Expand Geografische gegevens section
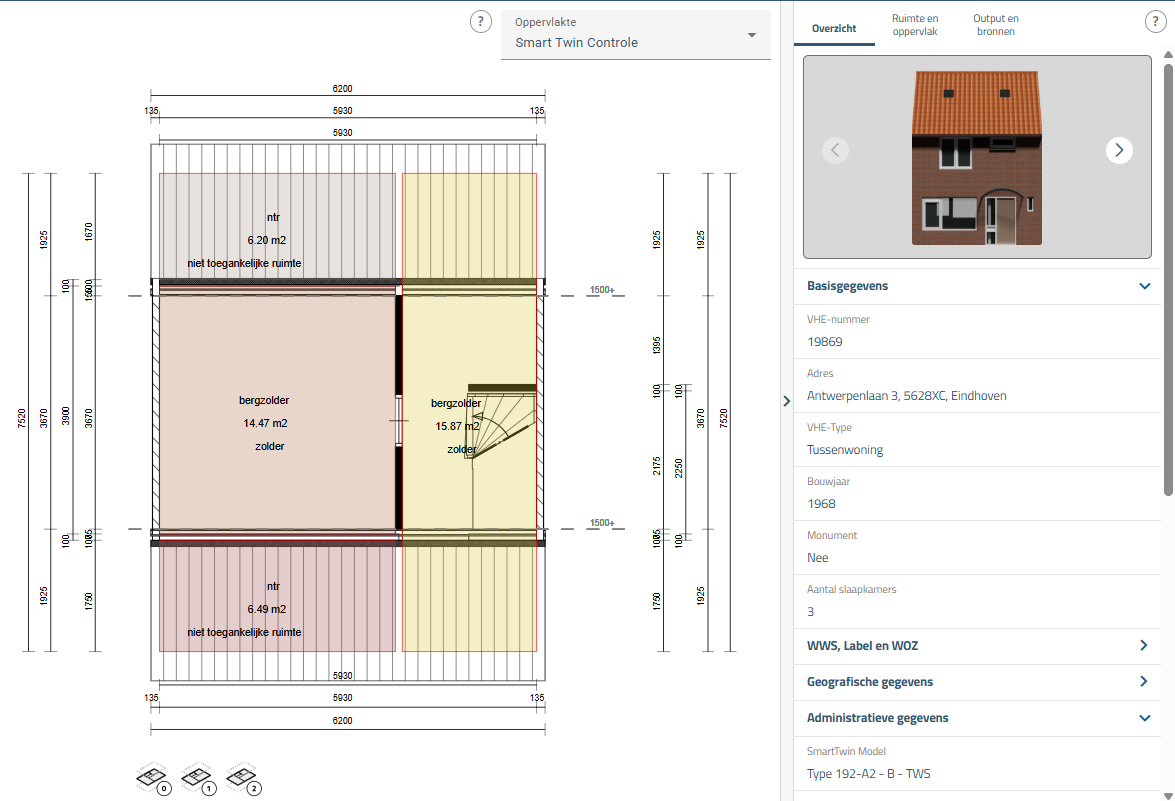Viewport: 1175px width, 801px height. (1144, 682)
